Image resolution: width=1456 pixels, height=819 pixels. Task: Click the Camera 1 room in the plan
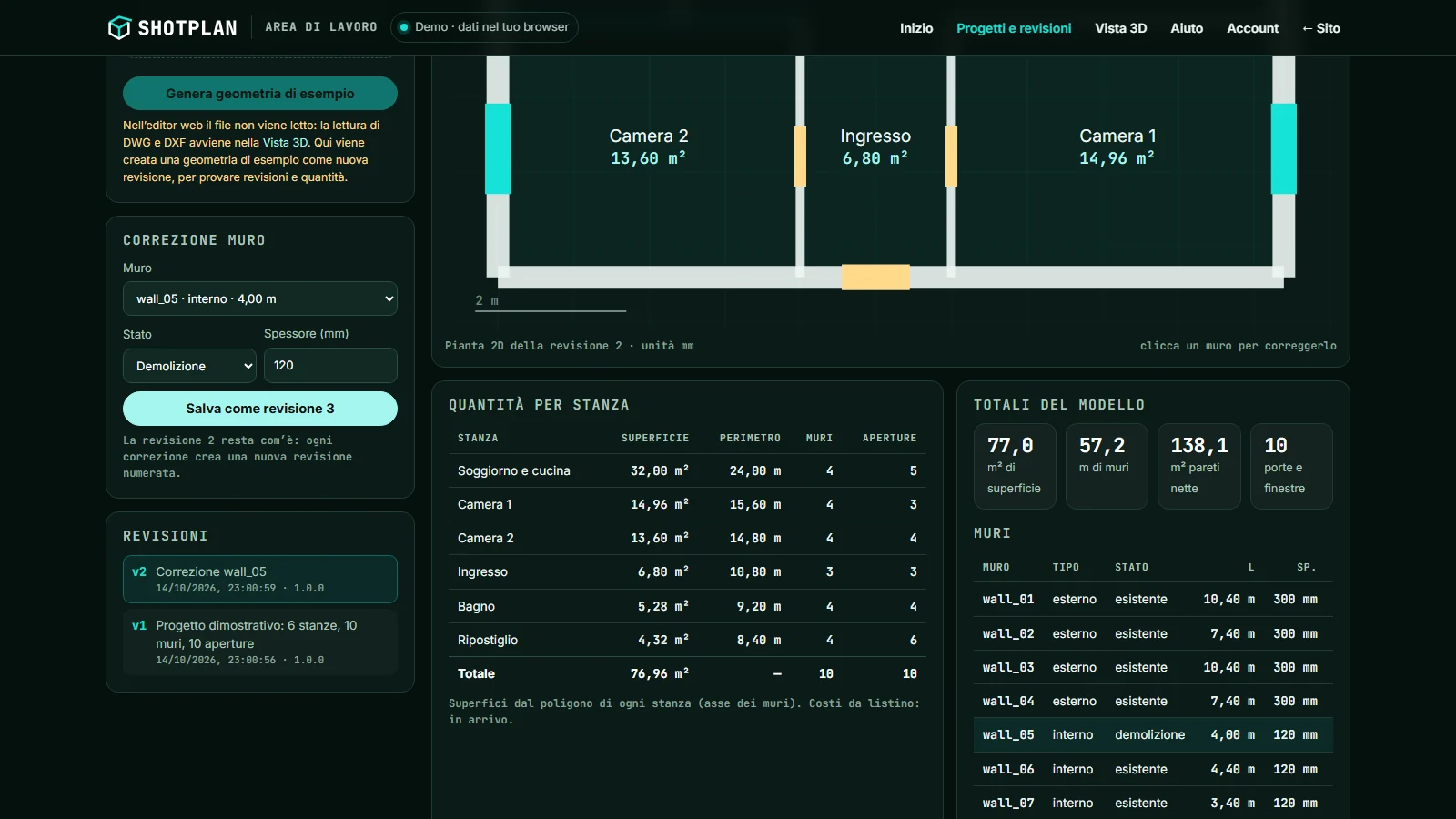point(1117,147)
